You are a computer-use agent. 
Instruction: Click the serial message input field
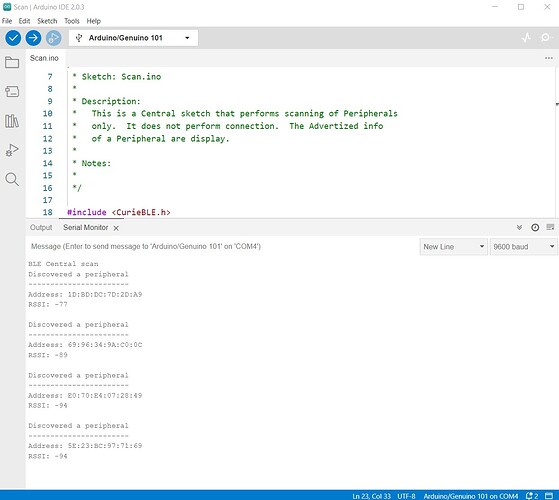[x=223, y=246]
